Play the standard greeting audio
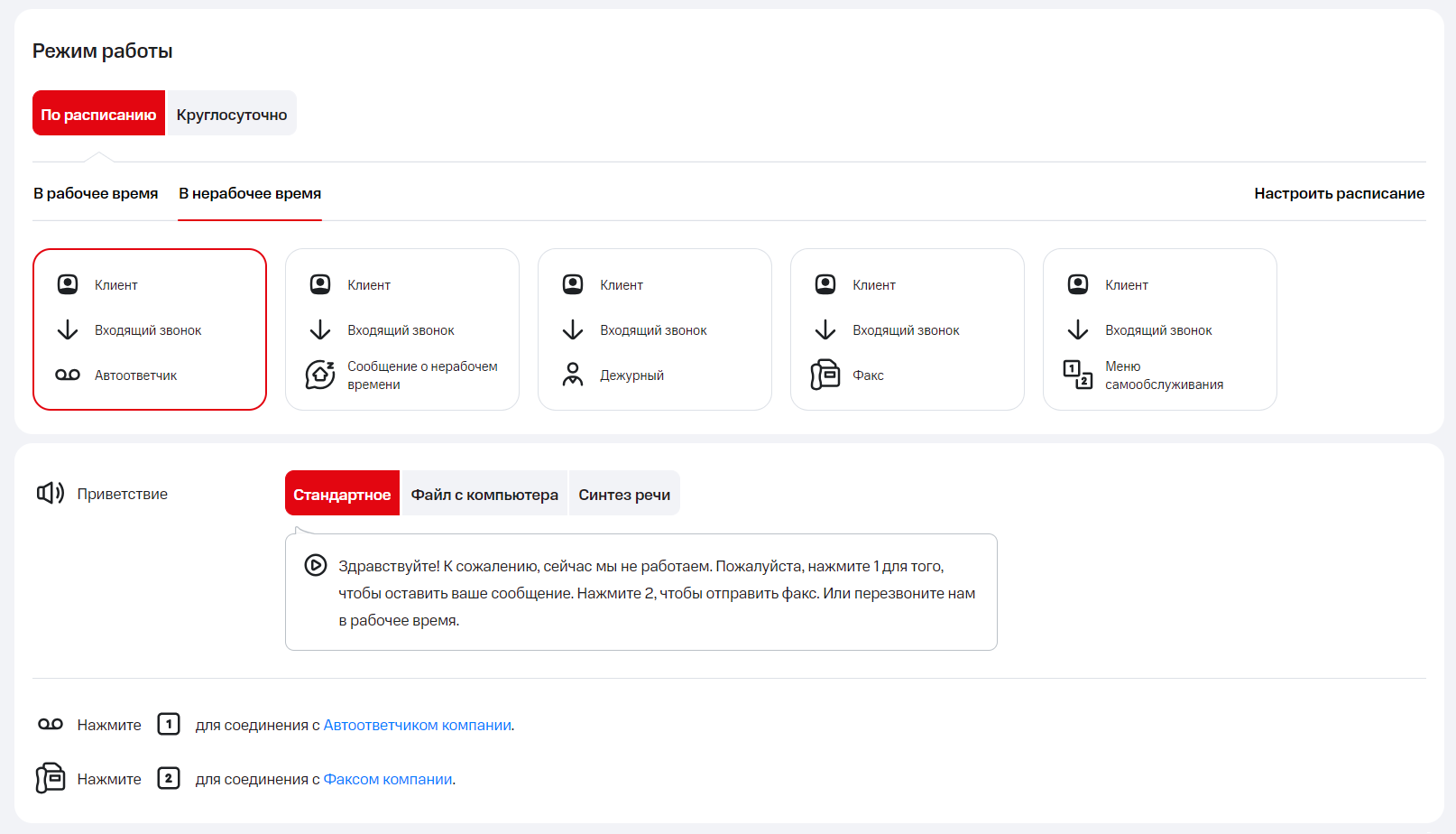The width and height of the screenshot is (1456, 834). coord(315,565)
